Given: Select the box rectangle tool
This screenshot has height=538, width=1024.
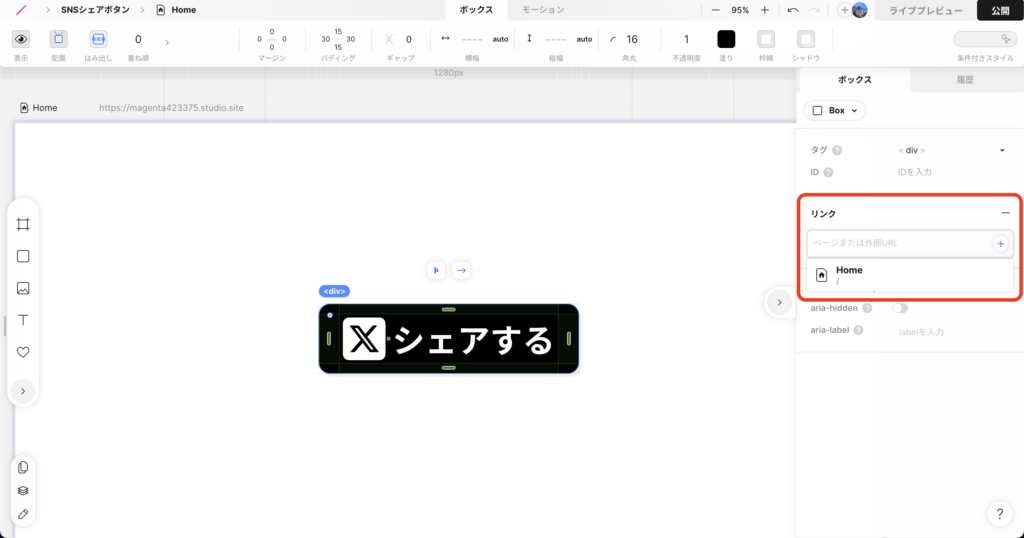Looking at the screenshot, I should coord(23,257).
